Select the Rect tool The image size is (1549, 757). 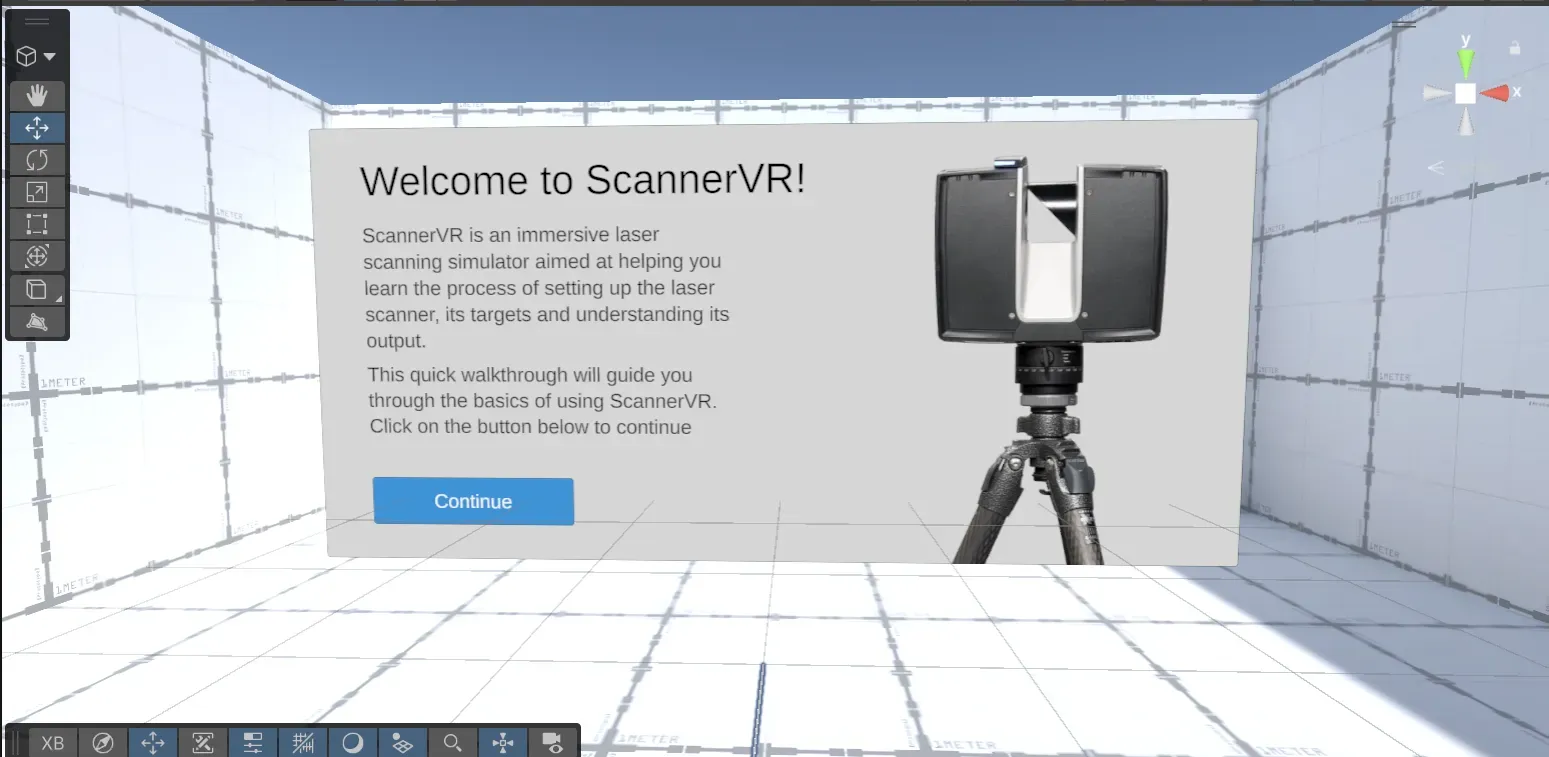(x=37, y=224)
